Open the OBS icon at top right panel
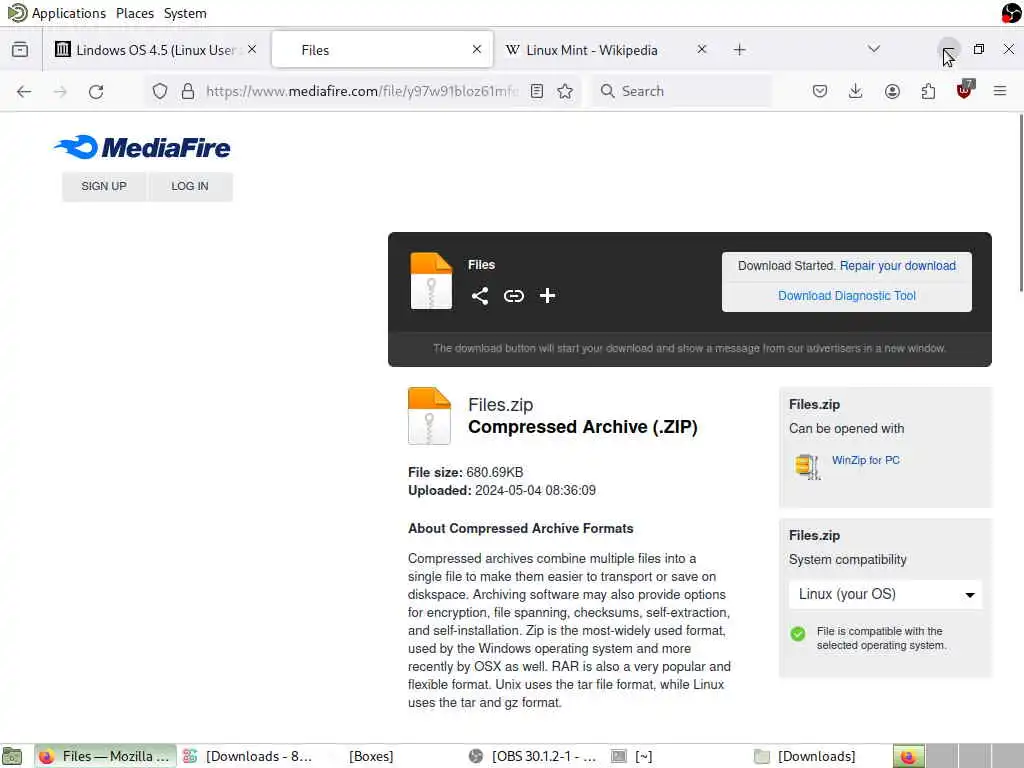 1011,13
